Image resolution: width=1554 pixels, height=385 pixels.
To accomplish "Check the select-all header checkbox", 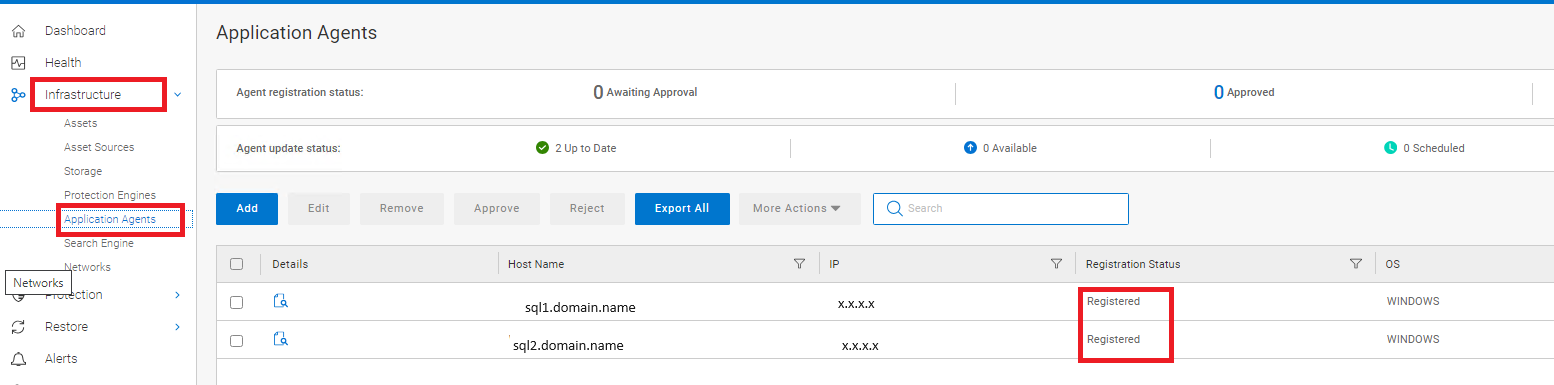I will tap(237, 264).
